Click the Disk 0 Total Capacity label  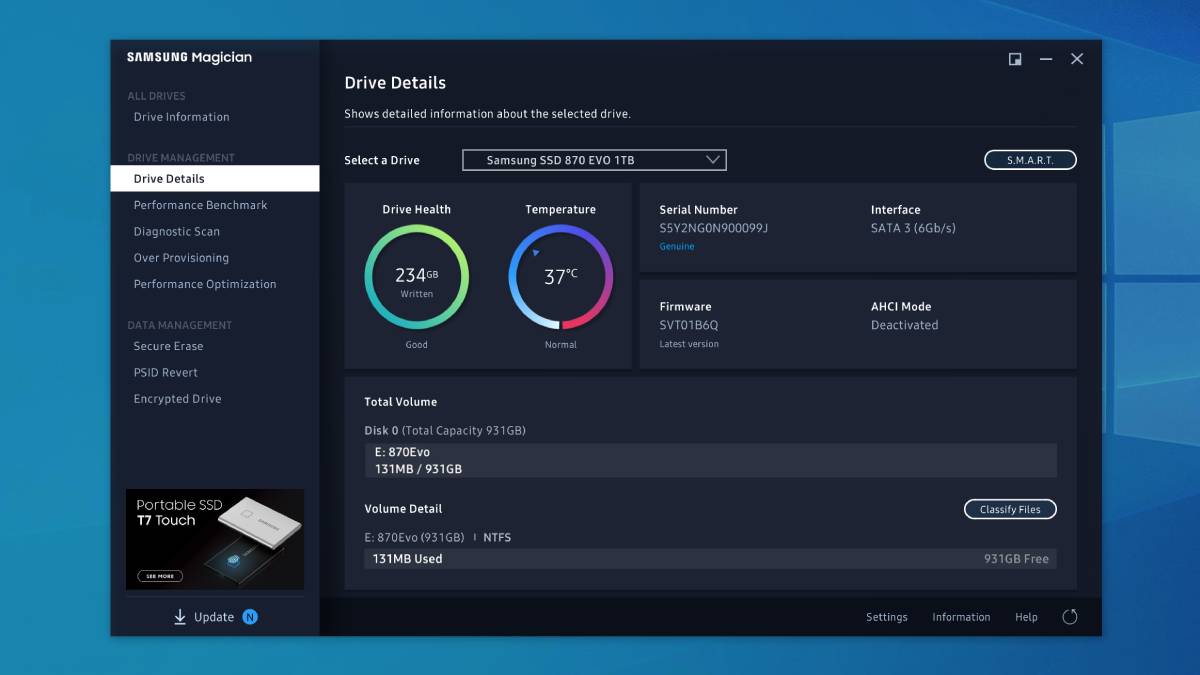pos(445,431)
